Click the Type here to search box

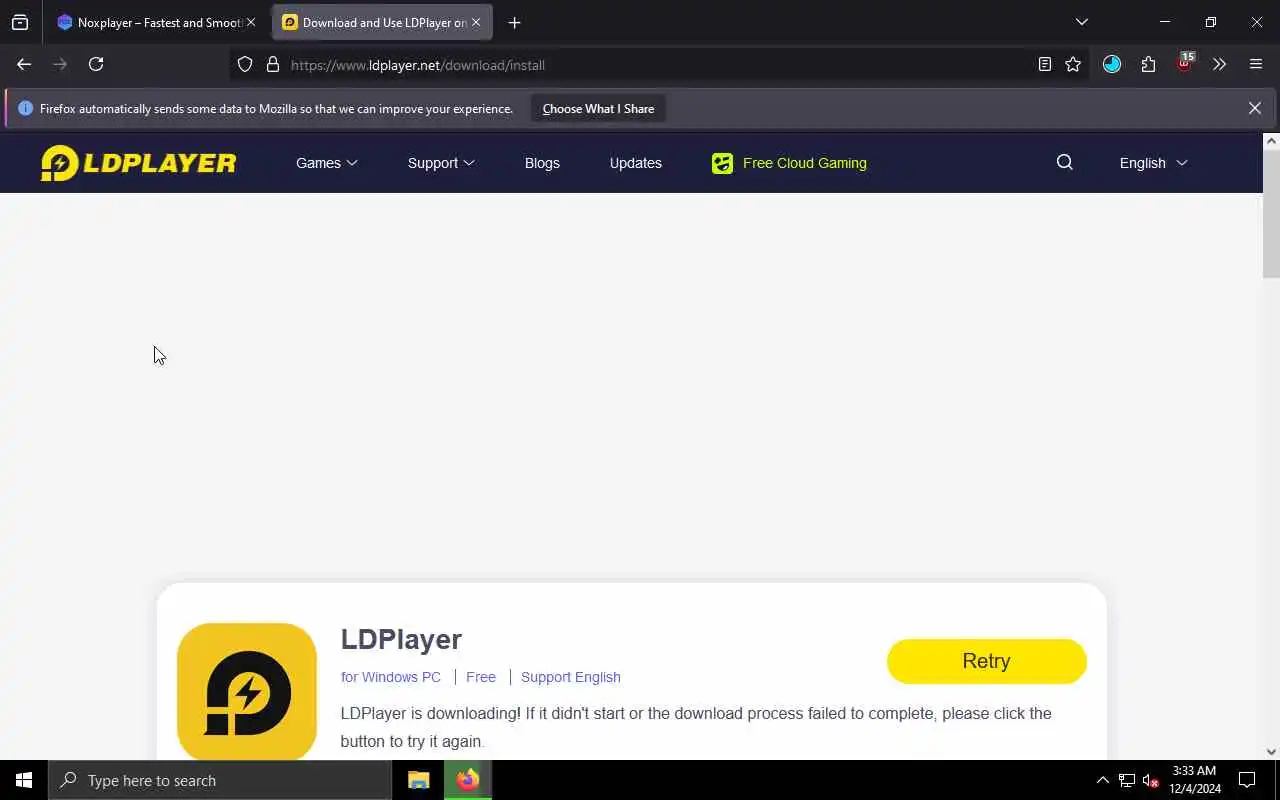click(x=220, y=780)
